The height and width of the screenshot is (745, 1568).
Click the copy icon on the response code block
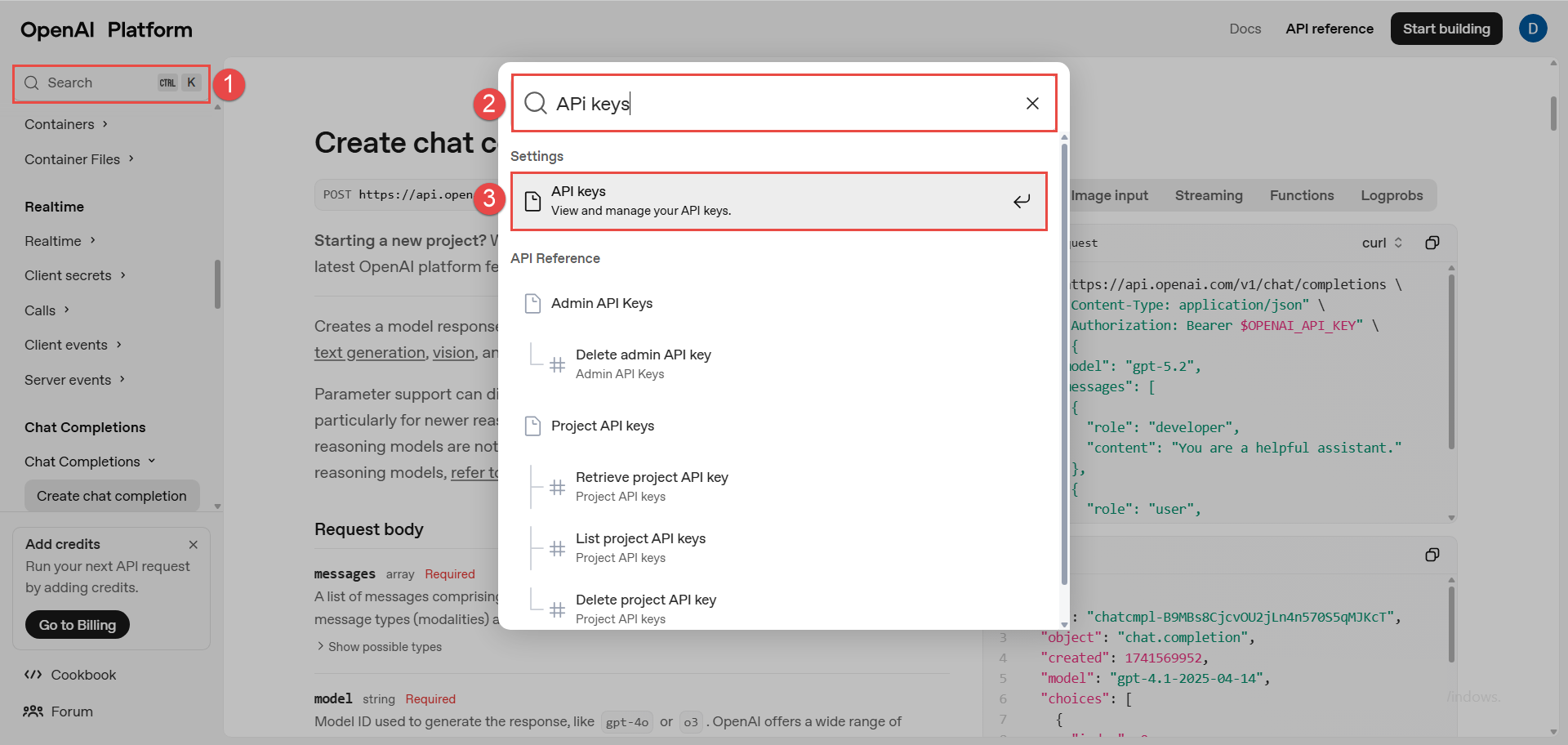click(x=1432, y=555)
